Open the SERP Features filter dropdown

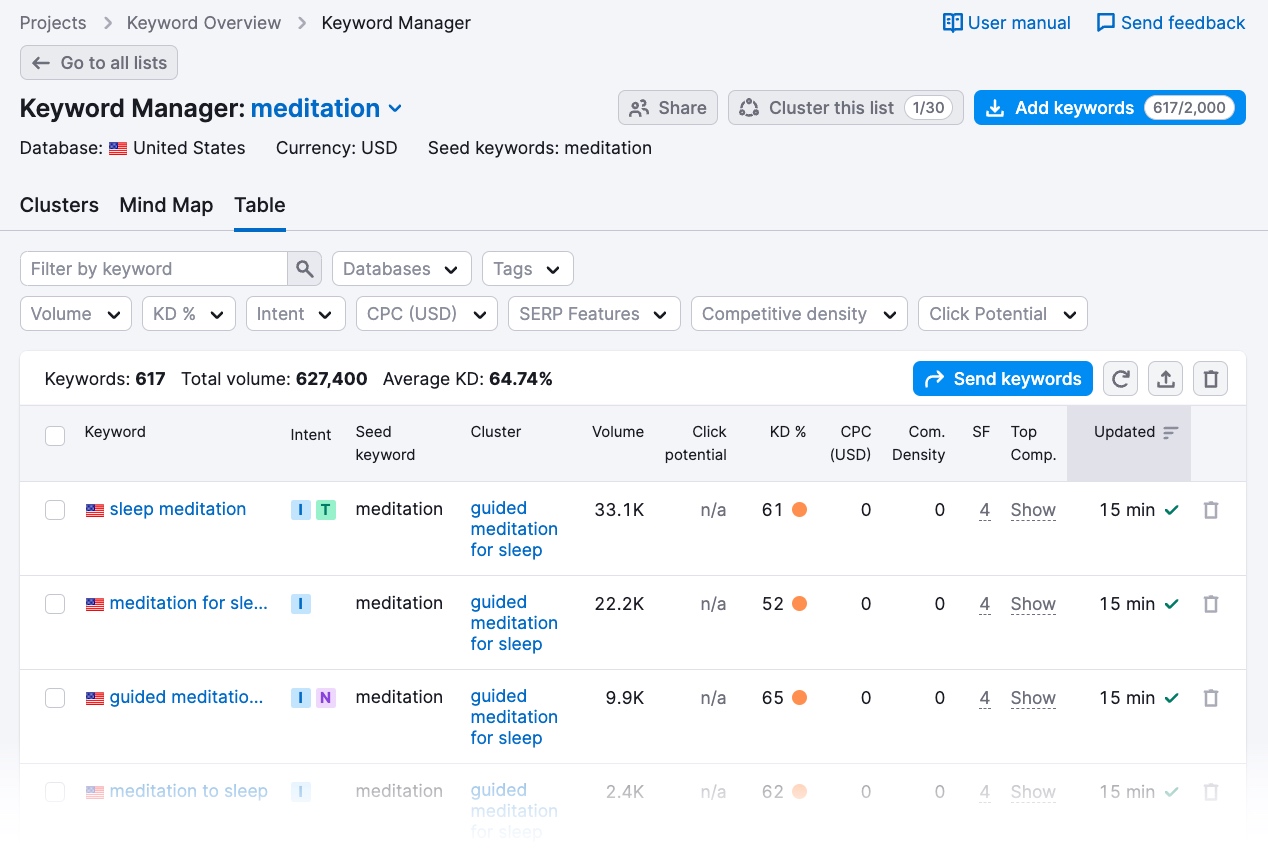click(594, 314)
